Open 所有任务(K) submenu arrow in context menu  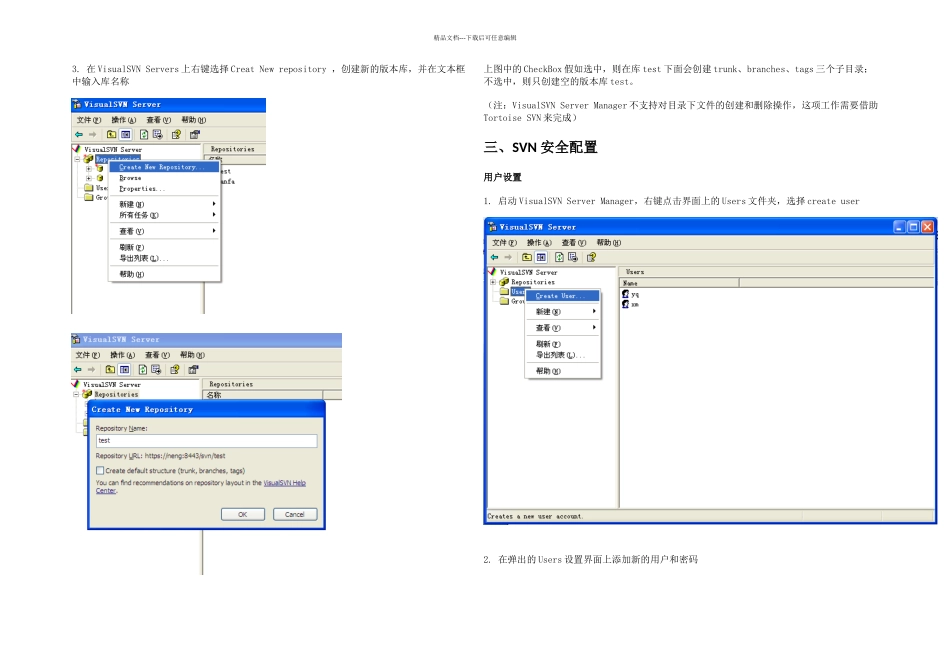click(x=214, y=215)
